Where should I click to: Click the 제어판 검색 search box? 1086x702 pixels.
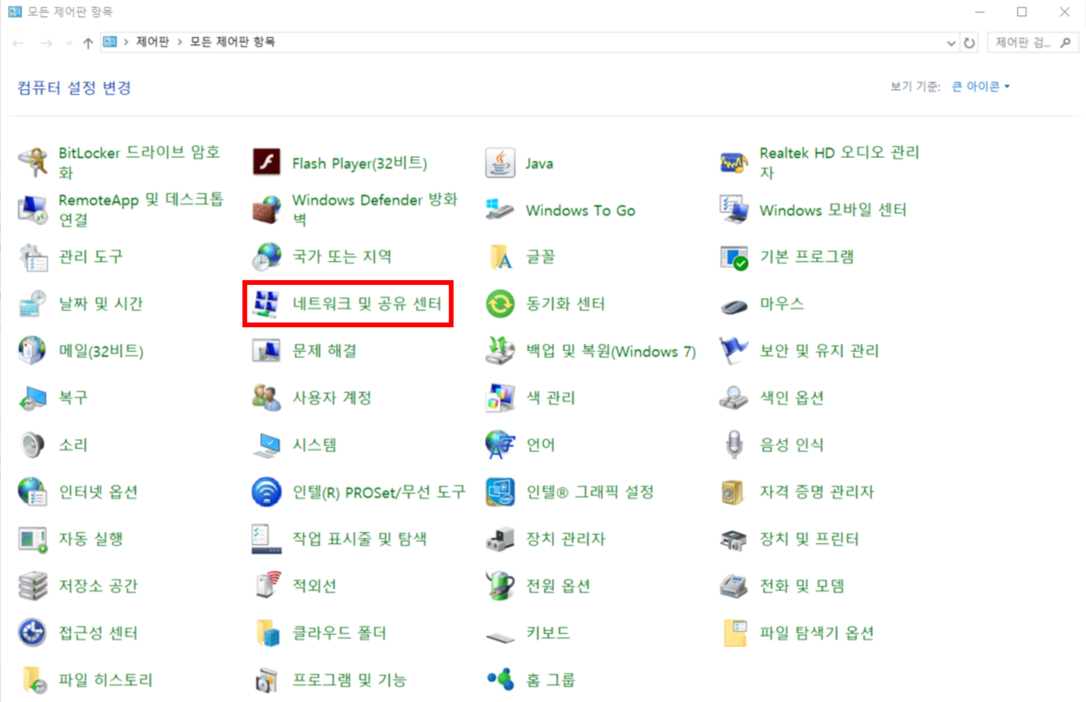(1033, 43)
